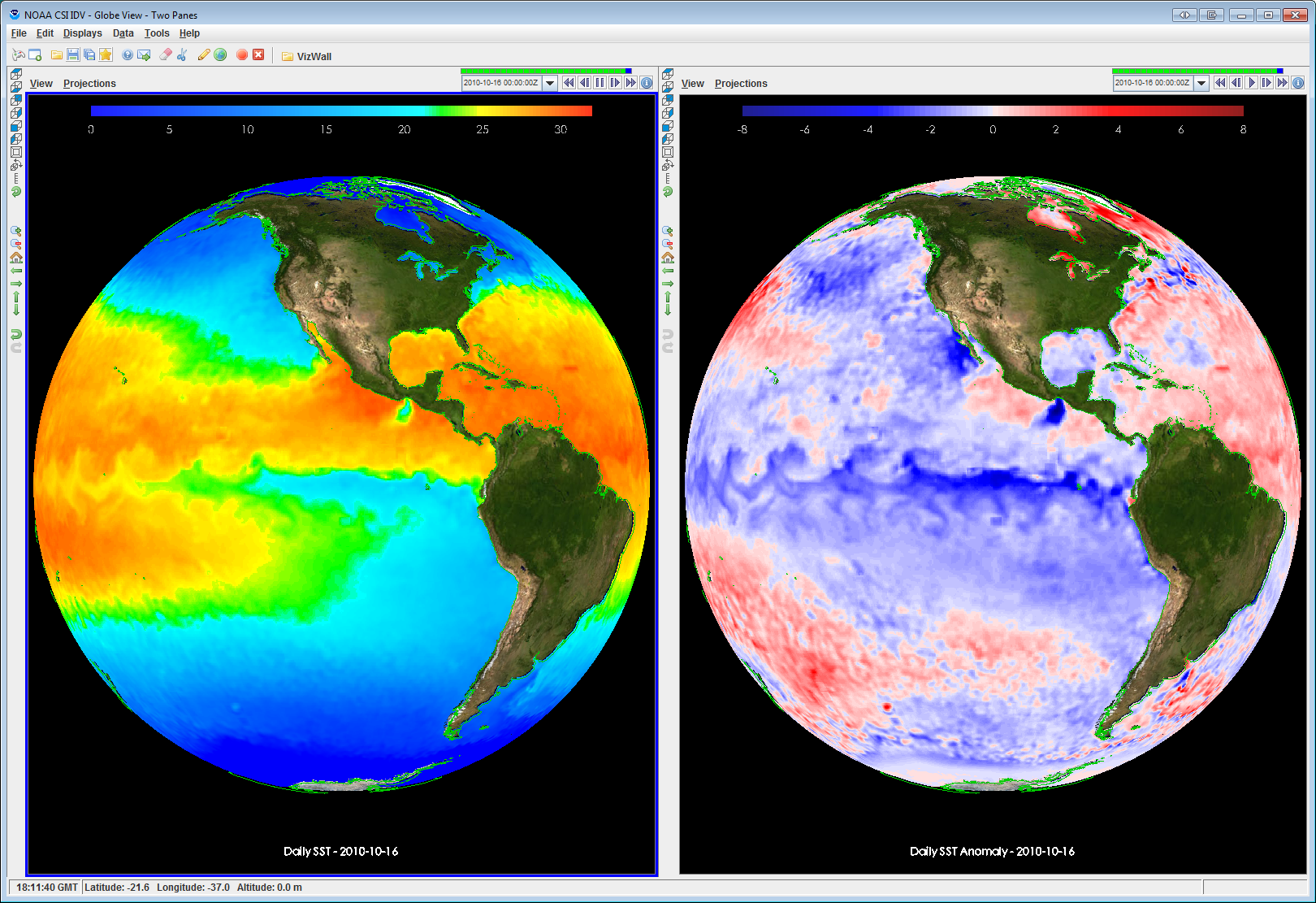This screenshot has height=903, width=1316.
Task: Reset right pane view with the home icon
Action: pyautogui.click(x=668, y=258)
